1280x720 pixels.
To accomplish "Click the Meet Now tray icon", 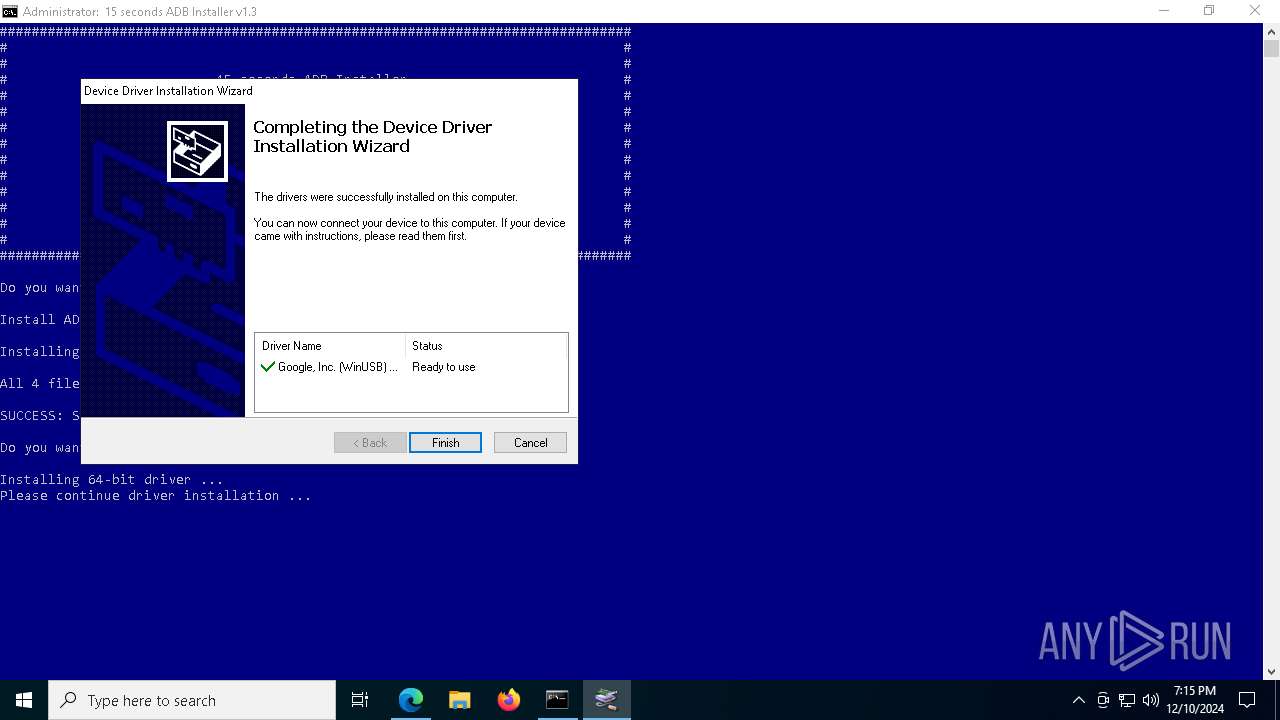I will [1103, 700].
